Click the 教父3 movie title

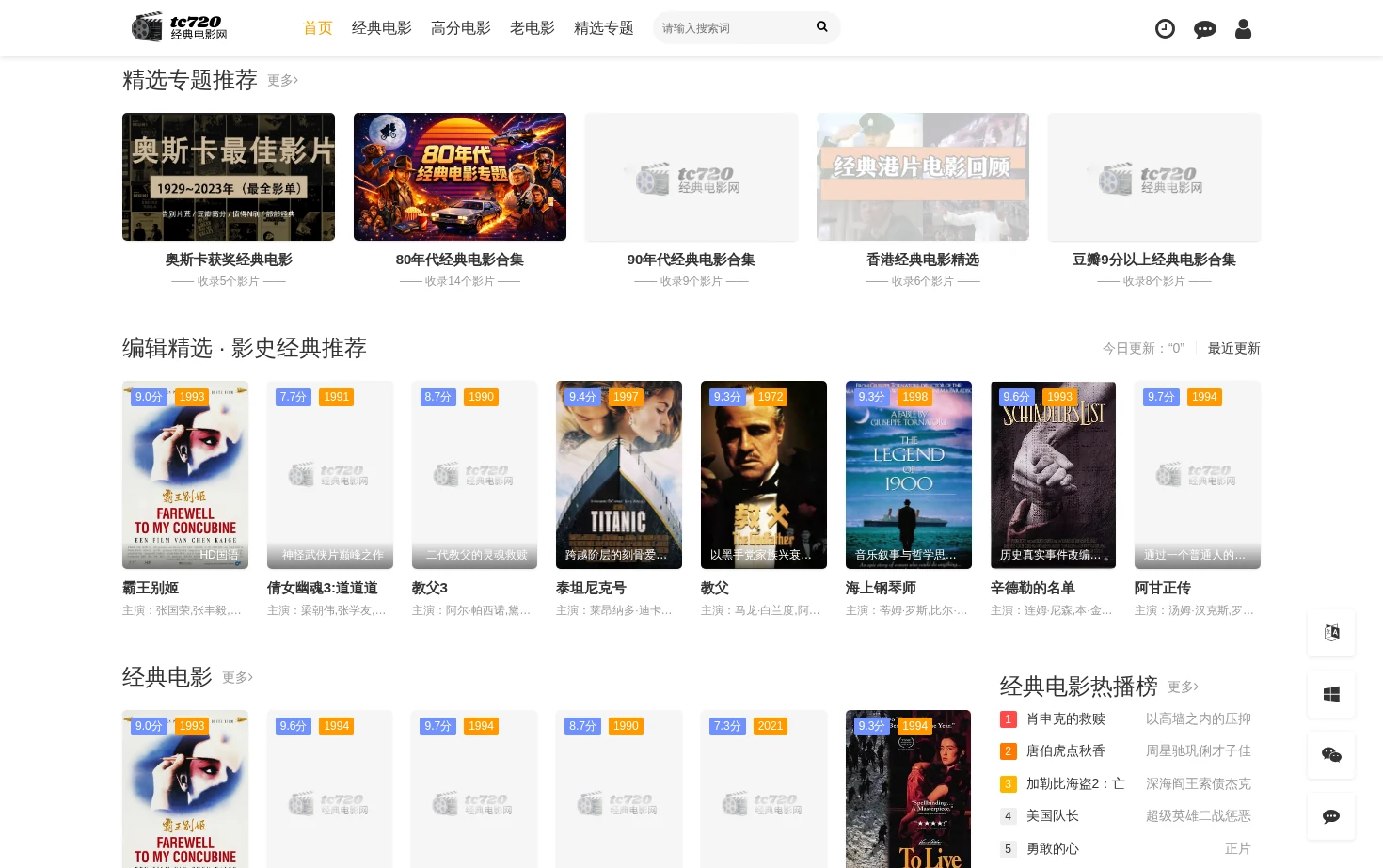pyautogui.click(x=430, y=588)
